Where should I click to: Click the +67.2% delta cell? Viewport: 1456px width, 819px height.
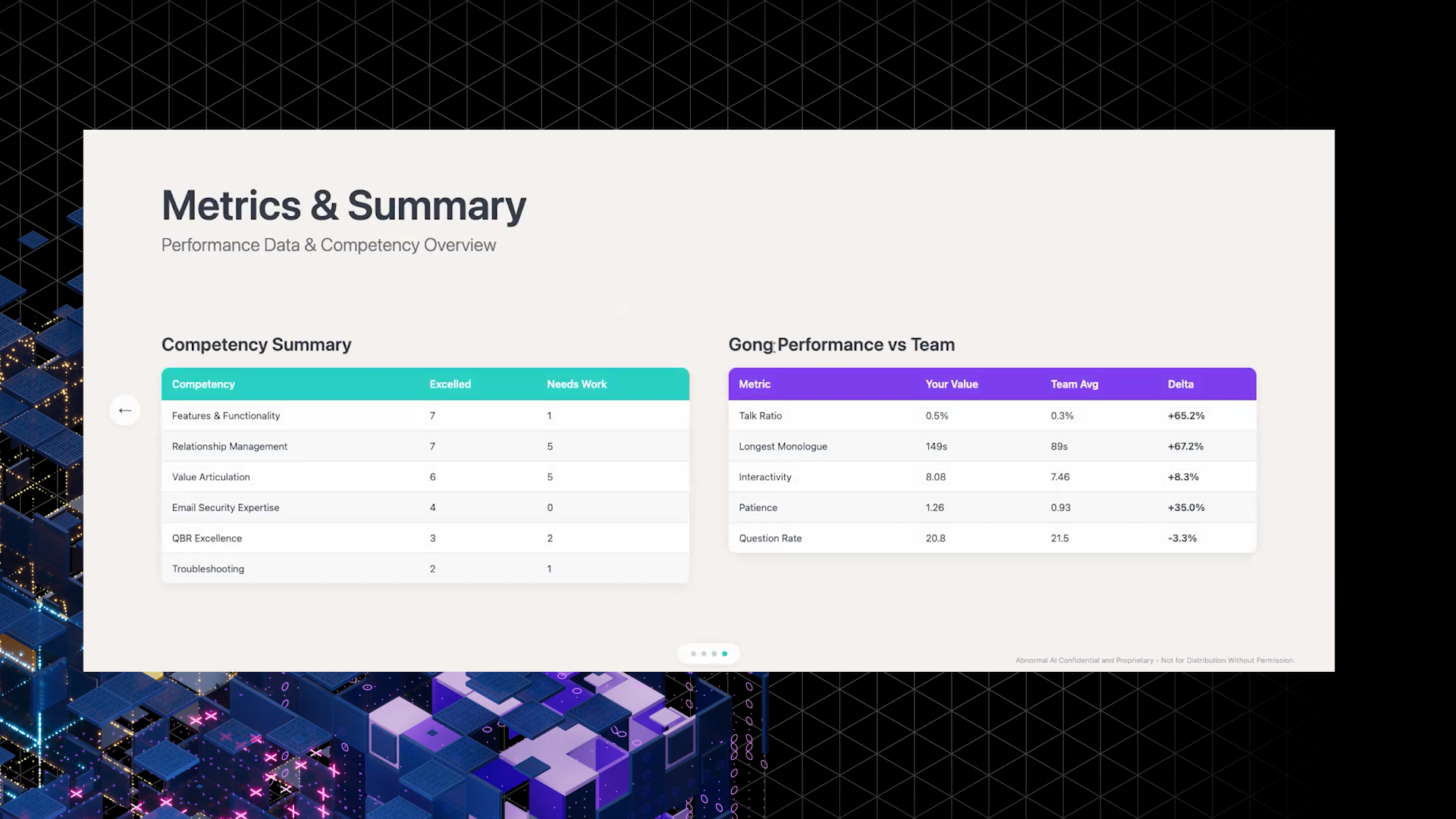(1185, 447)
